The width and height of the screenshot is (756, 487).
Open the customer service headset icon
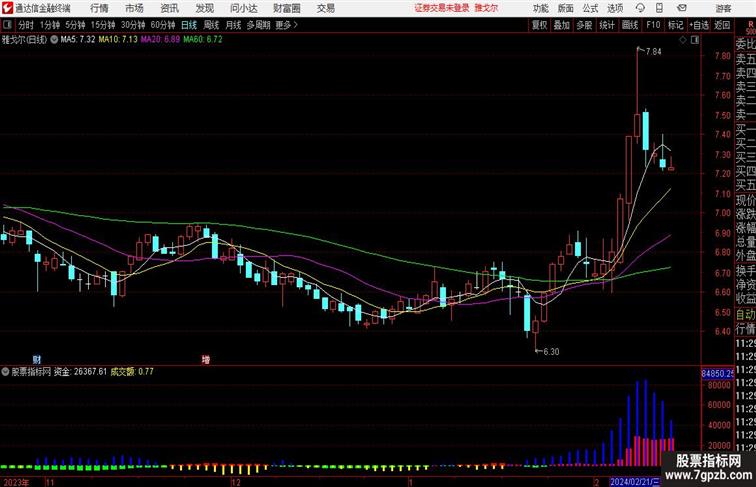click(640, 8)
